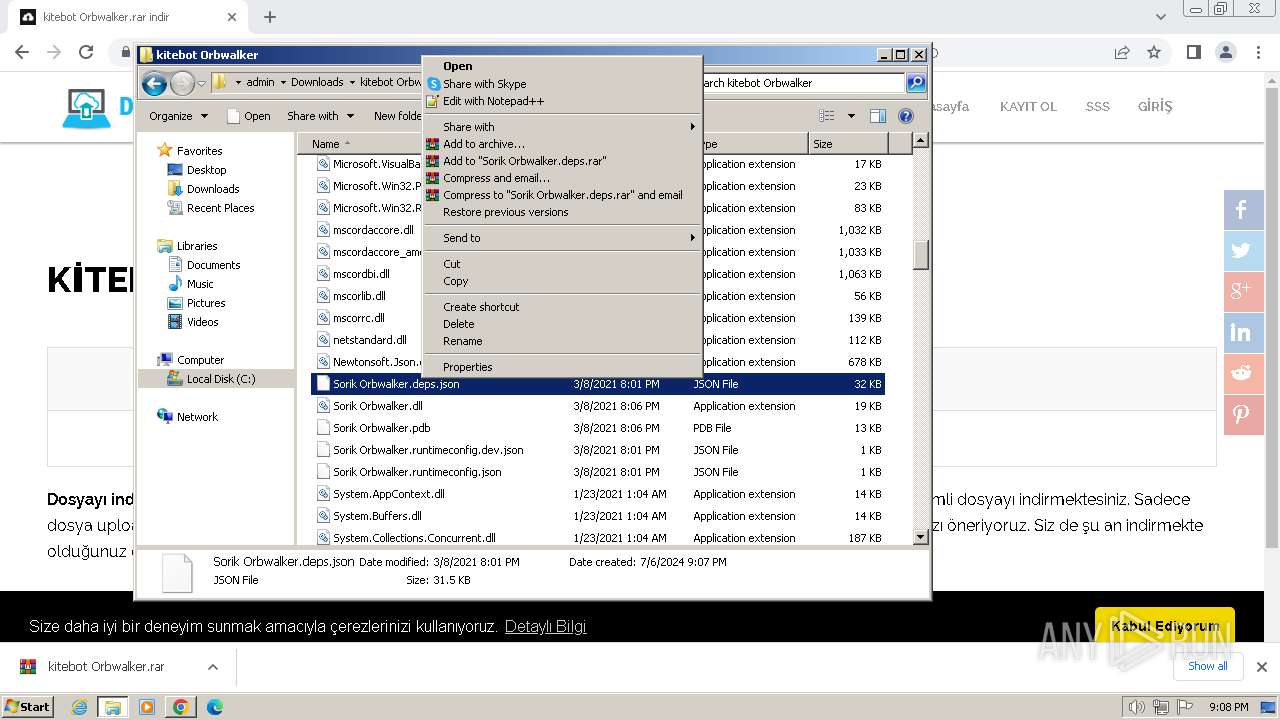This screenshot has width=1280, height=720.
Task: Expand Share with context submenu
Action: [x=561, y=127]
